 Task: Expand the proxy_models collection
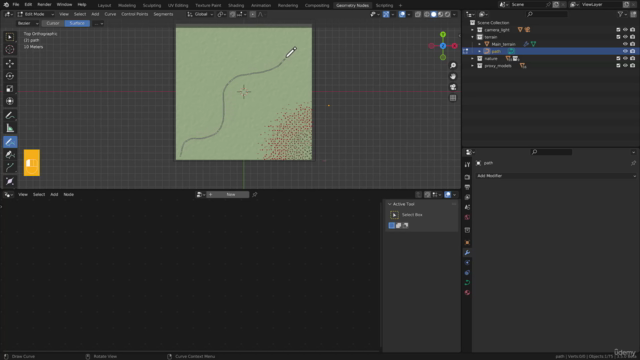point(473,66)
